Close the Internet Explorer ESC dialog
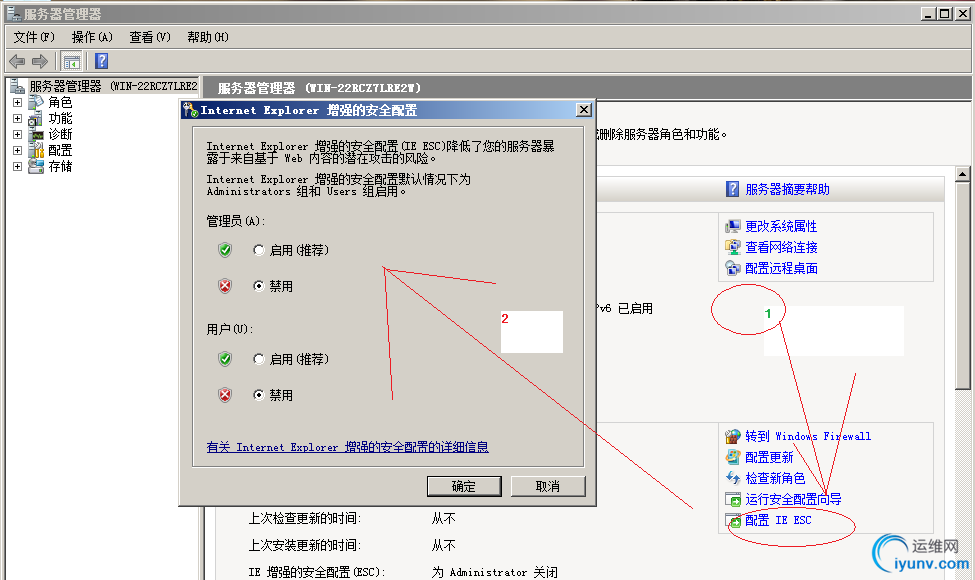Image resolution: width=975 pixels, height=580 pixels. point(583,110)
